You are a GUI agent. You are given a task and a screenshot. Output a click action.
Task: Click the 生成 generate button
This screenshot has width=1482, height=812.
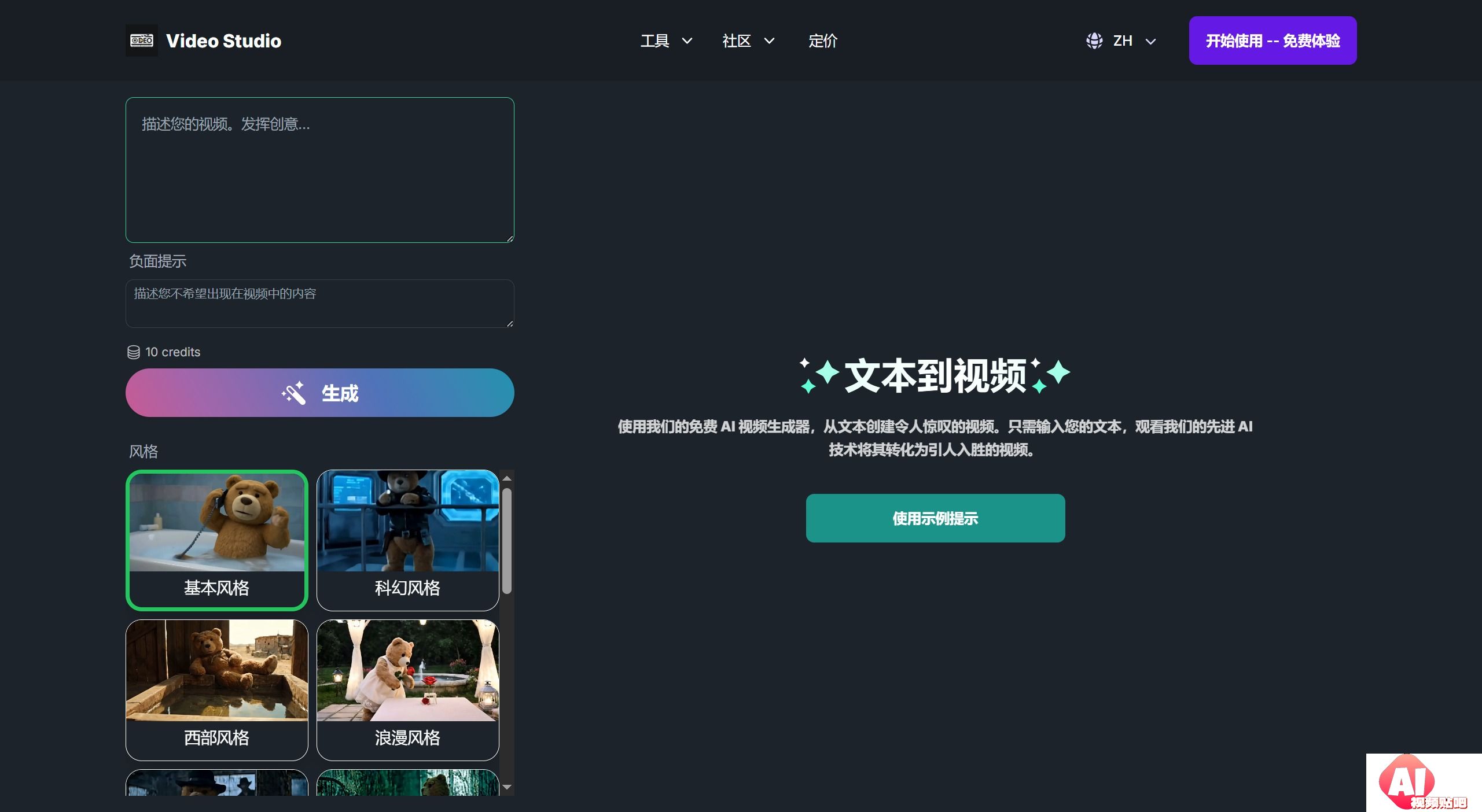click(x=320, y=393)
